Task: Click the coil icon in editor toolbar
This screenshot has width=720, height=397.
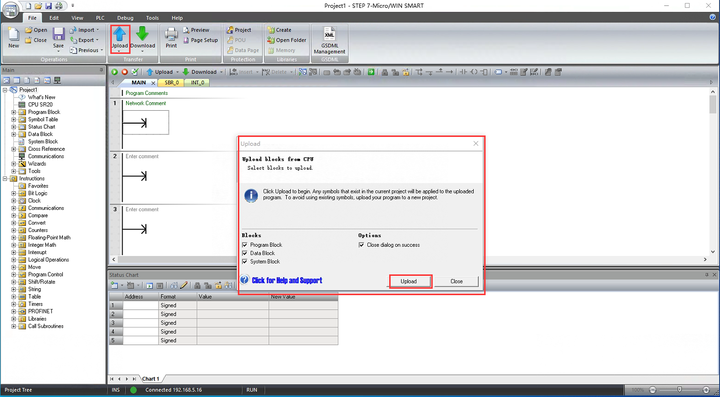Action: click(474, 72)
